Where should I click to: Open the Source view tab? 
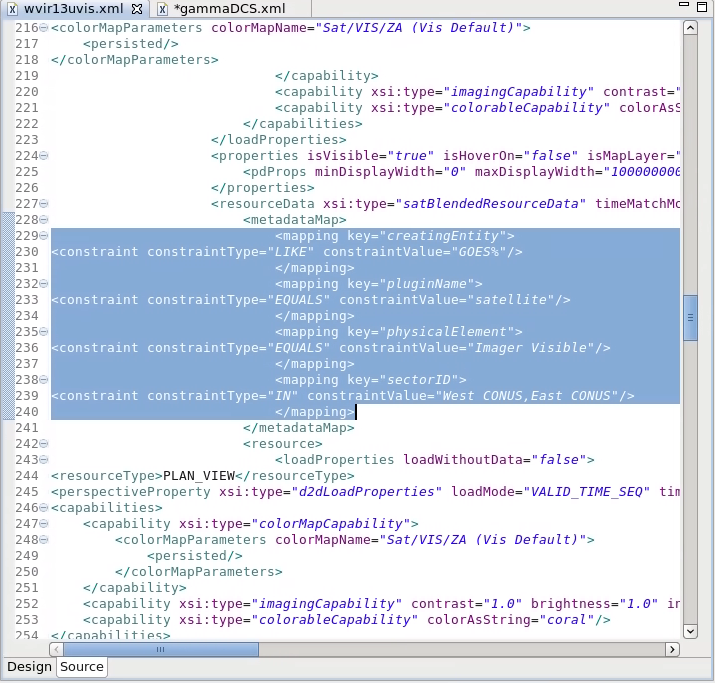pyautogui.click(x=82, y=667)
